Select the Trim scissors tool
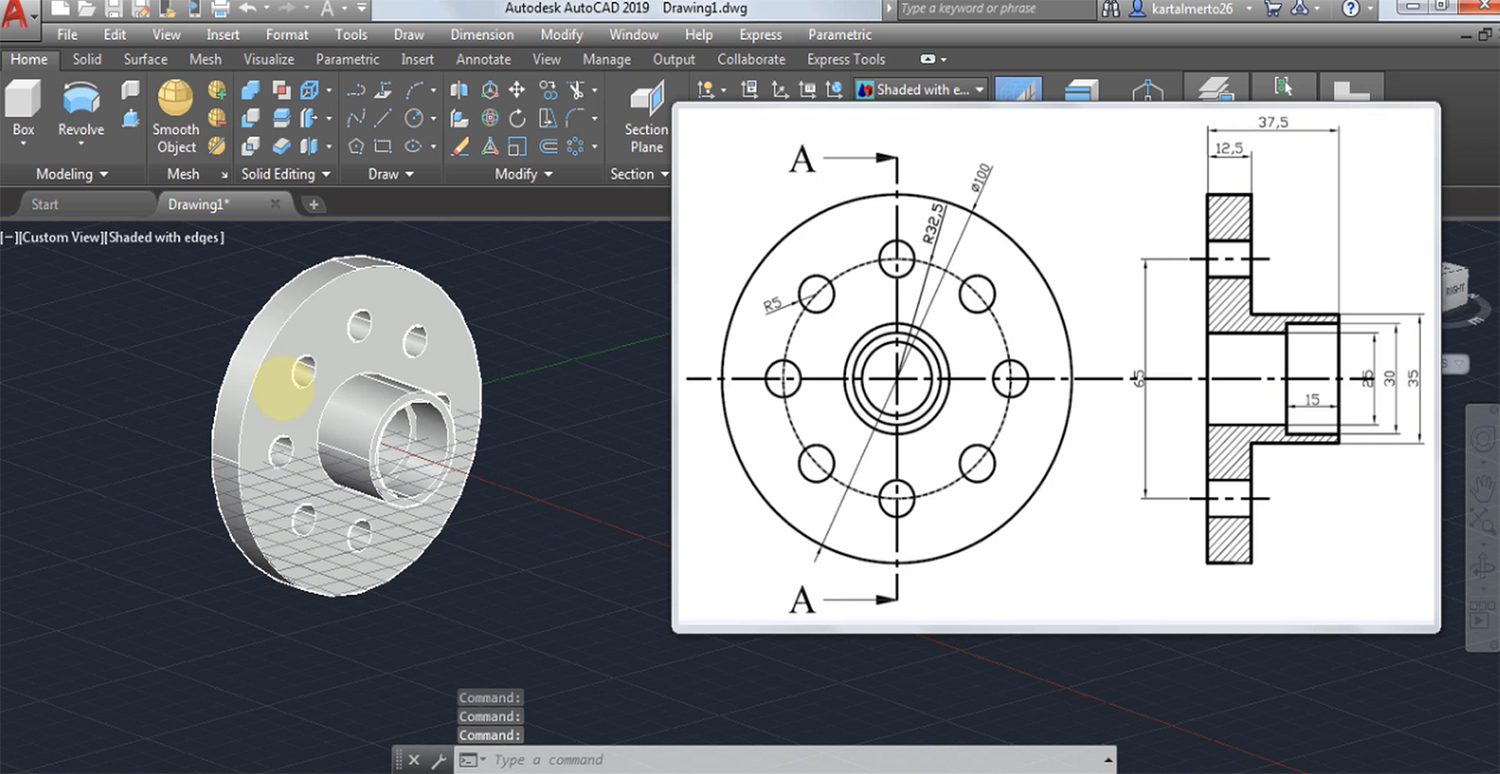1500x774 pixels. click(576, 90)
